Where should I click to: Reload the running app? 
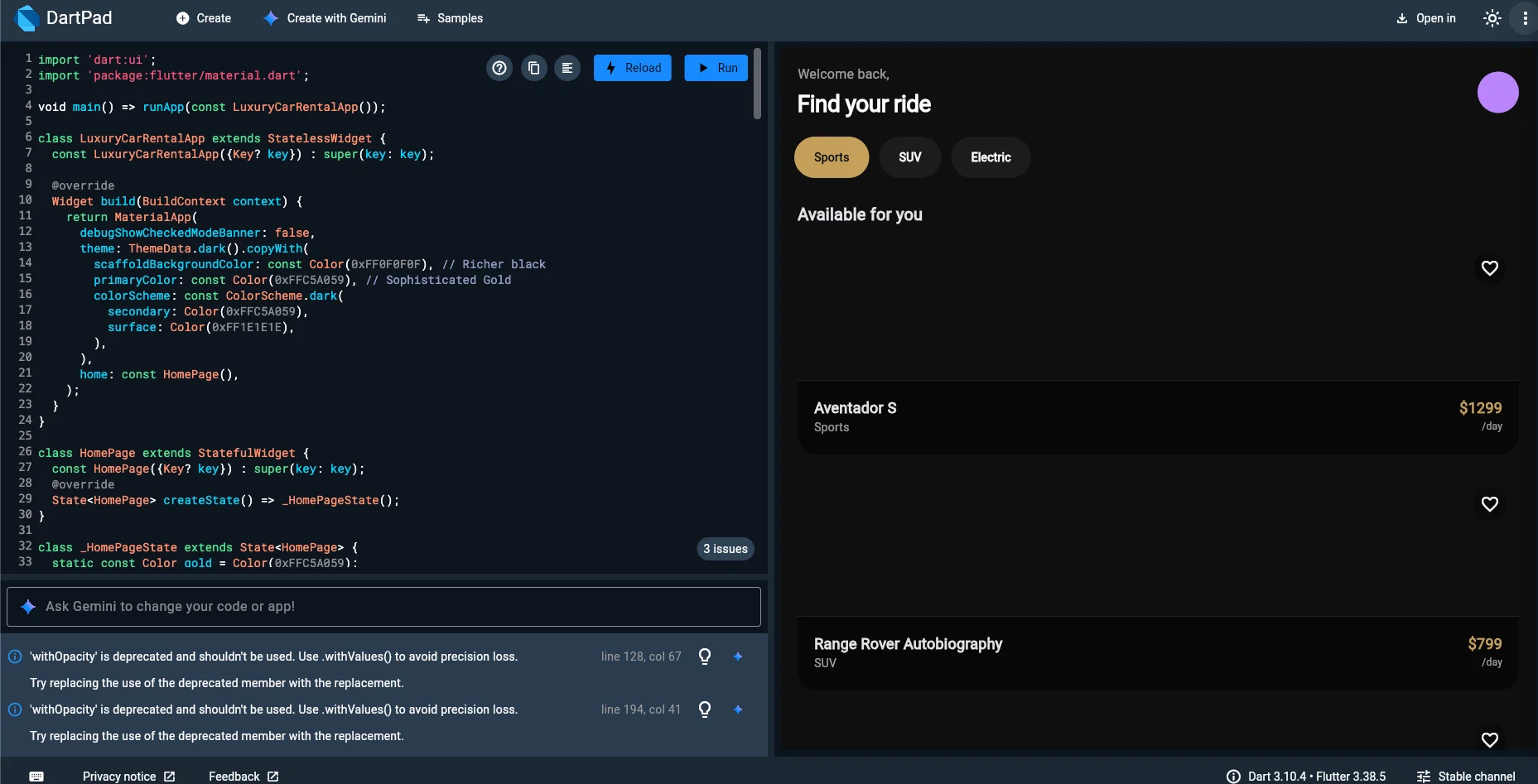(633, 68)
